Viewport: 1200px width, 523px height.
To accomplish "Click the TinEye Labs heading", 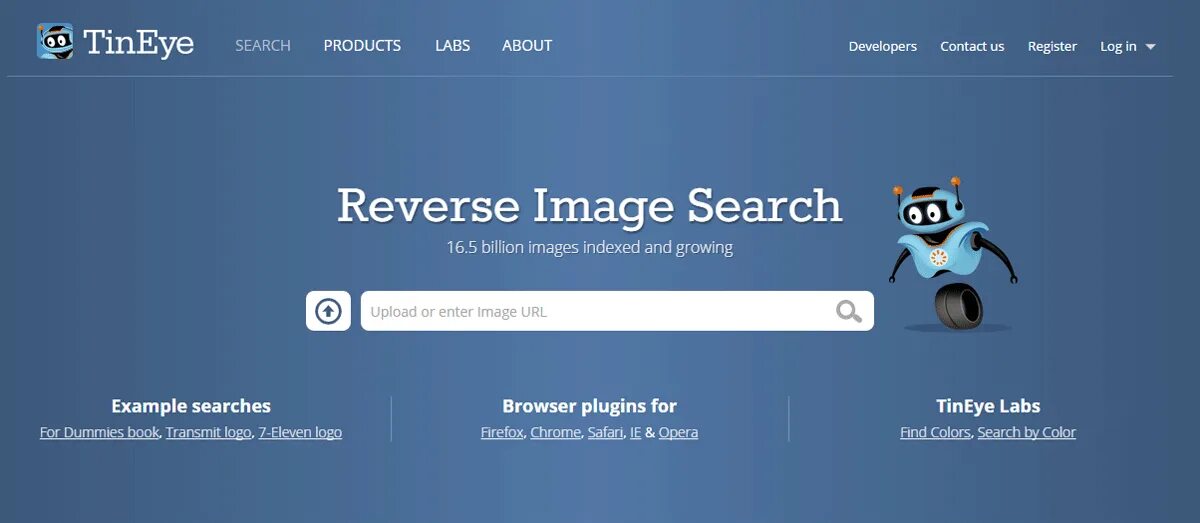I will coord(988,406).
